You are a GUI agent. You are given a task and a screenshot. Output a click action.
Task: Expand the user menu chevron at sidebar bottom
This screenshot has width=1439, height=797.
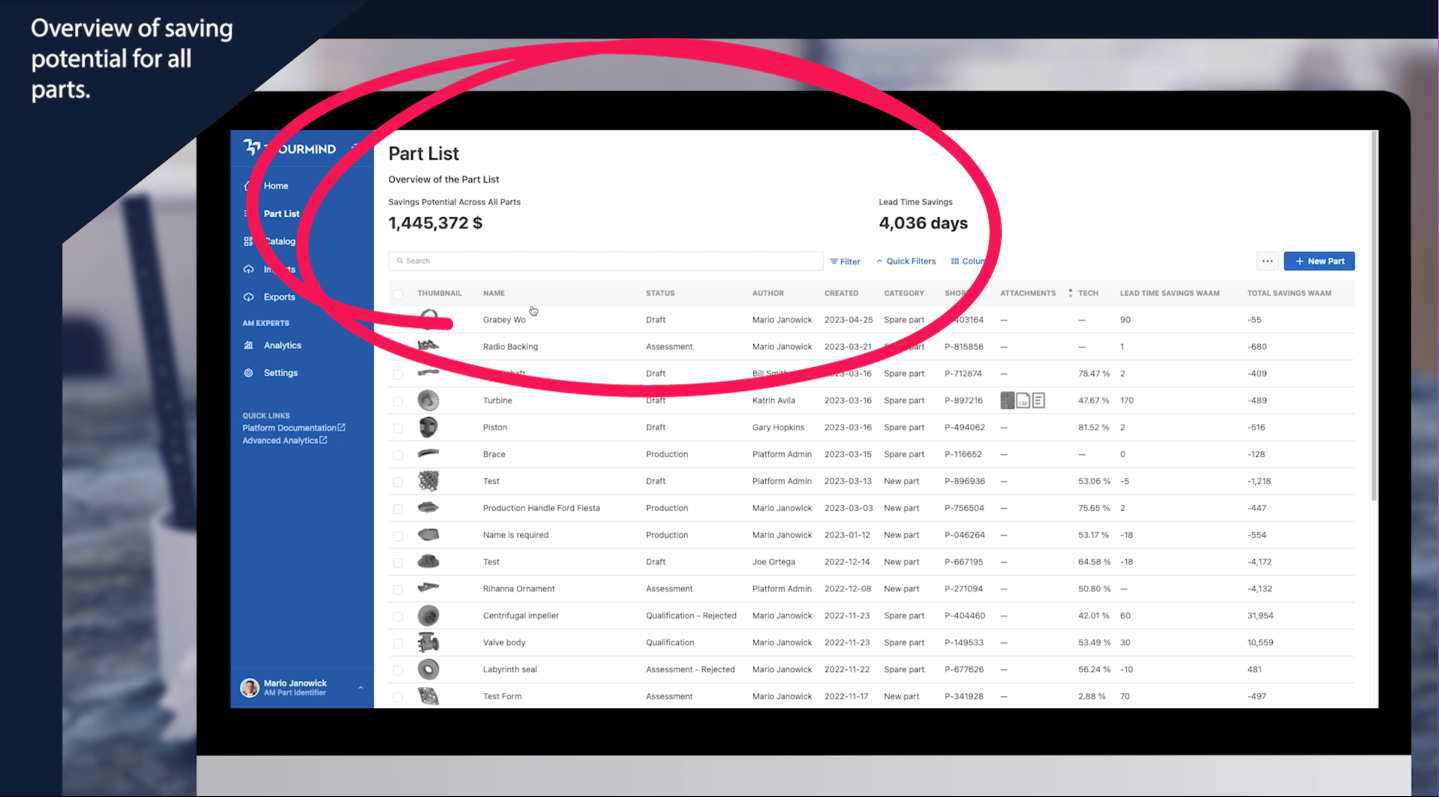click(361, 688)
